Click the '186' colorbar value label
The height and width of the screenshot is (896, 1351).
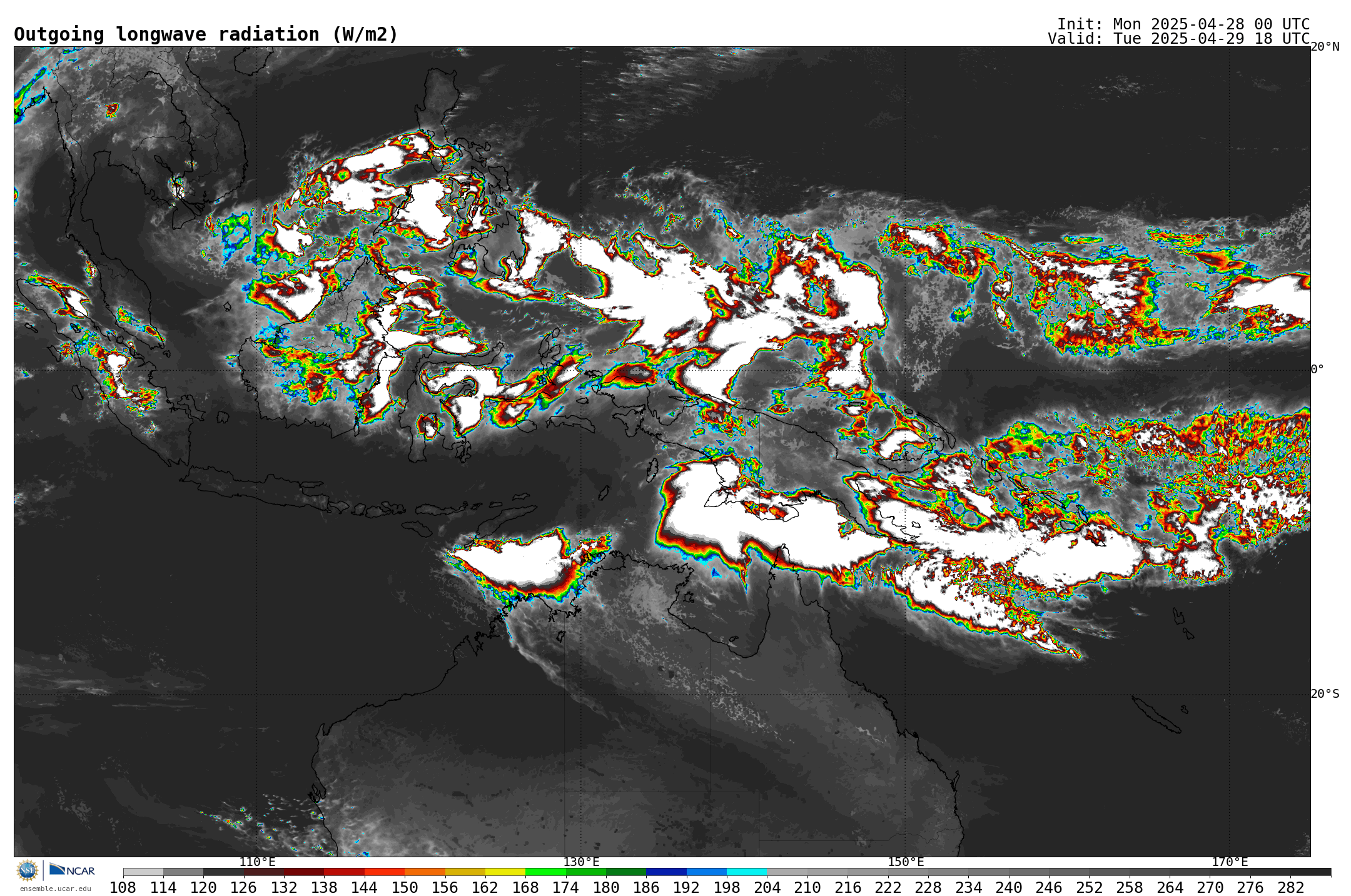coord(646,887)
